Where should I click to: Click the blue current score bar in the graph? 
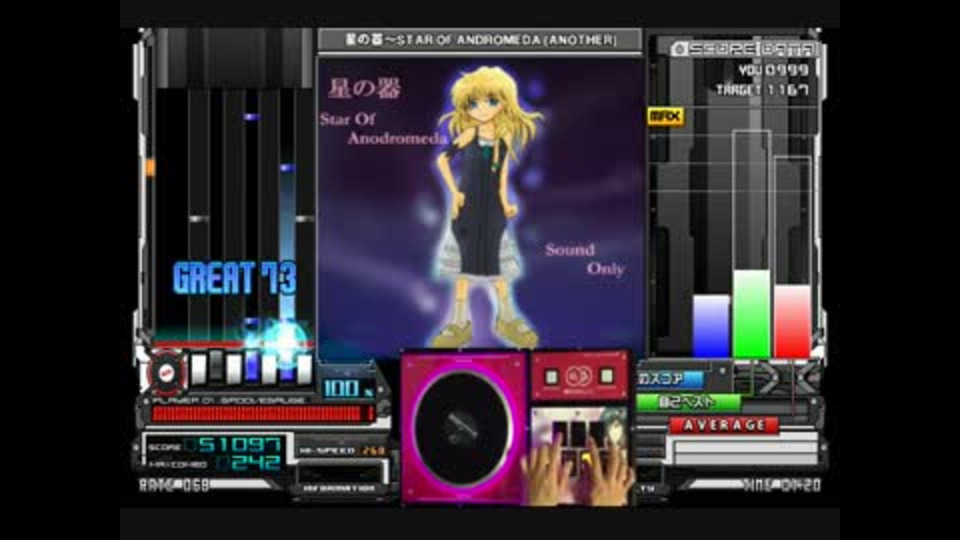[711, 326]
